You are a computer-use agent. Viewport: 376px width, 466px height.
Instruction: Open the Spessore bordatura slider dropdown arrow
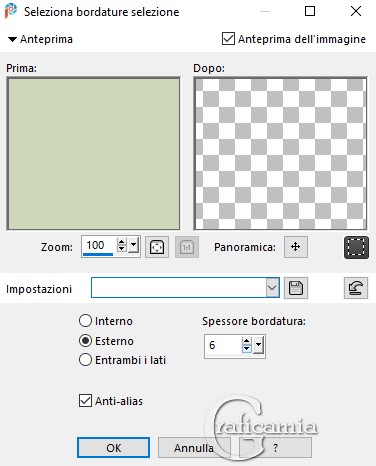coord(258,345)
